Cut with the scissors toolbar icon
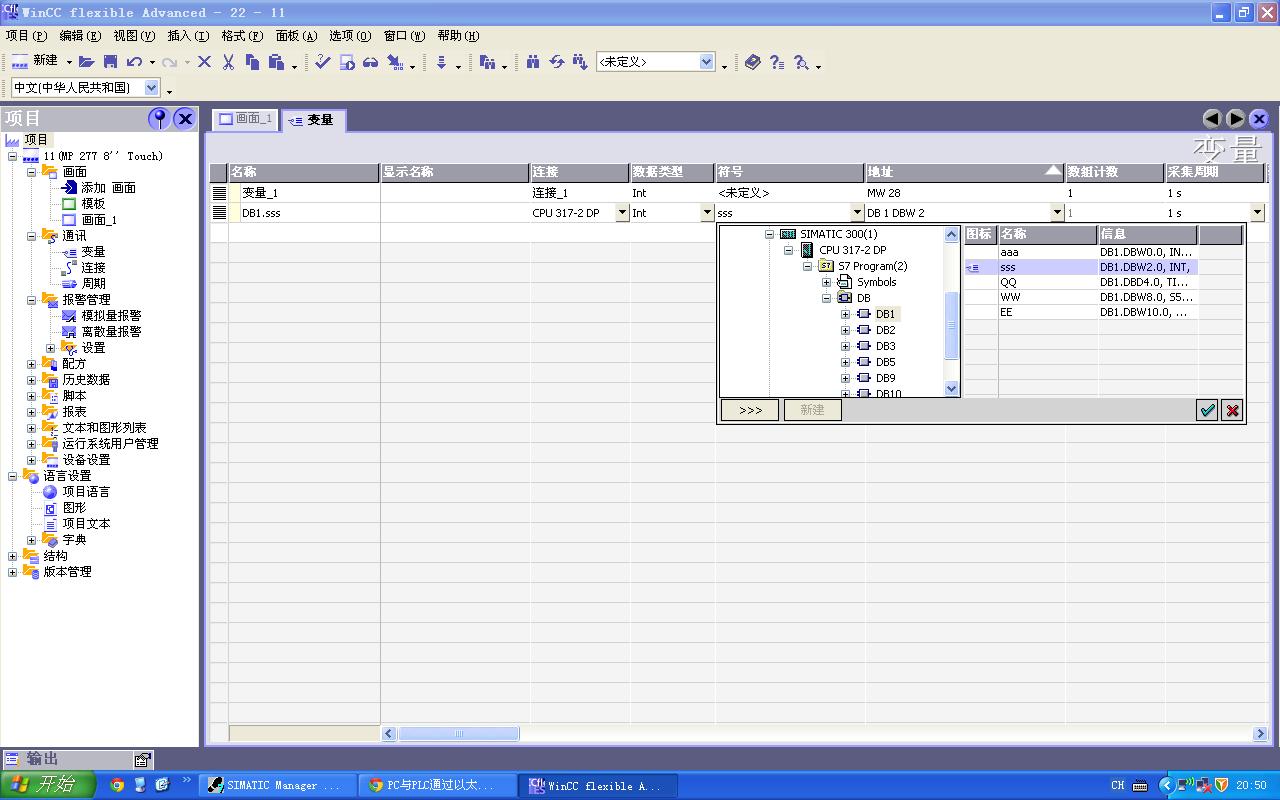This screenshot has height=800, width=1280. pos(228,62)
